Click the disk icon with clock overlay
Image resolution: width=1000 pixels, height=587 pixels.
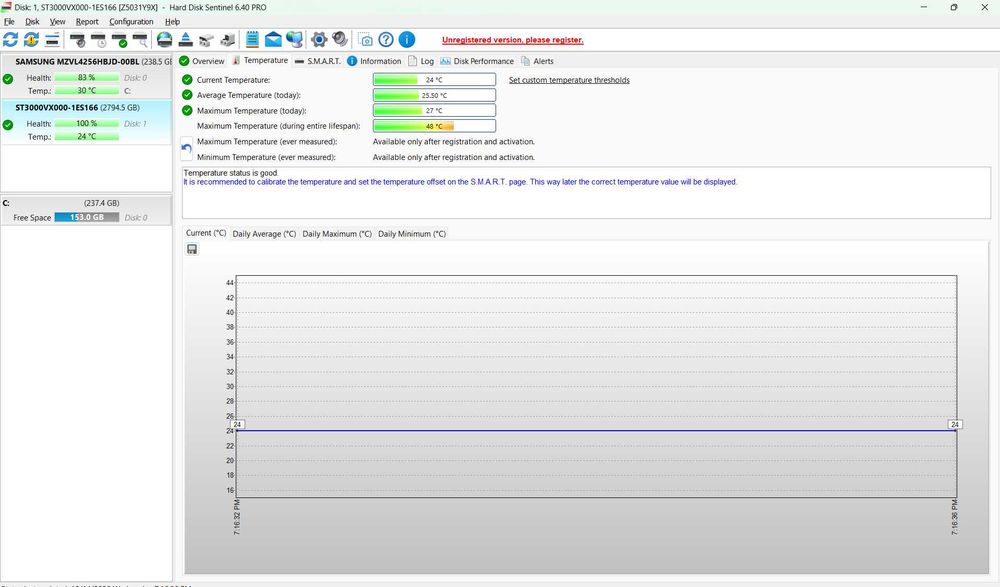point(99,40)
